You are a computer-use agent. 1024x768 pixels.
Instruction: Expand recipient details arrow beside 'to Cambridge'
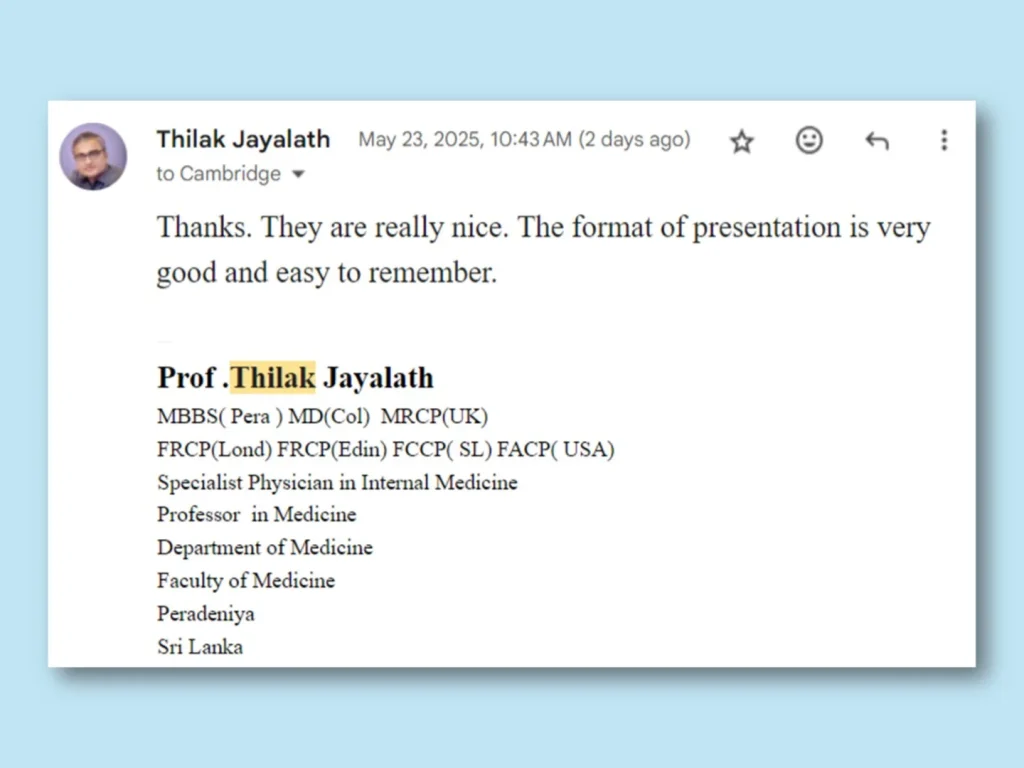coord(298,174)
